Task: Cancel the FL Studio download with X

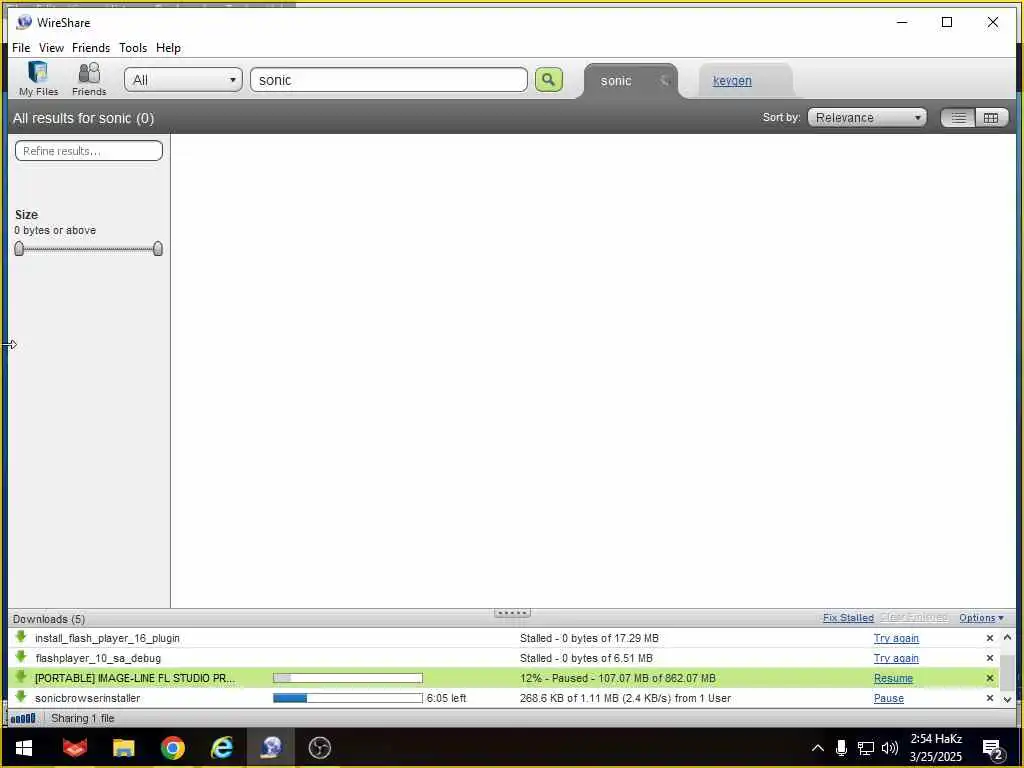Action: (989, 679)
